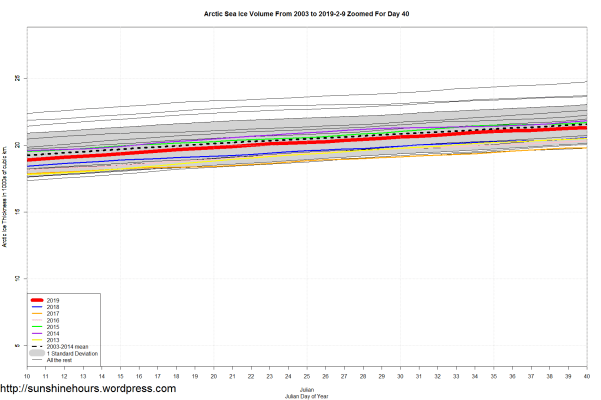Click the red 2019 legend line swatch
The image size is (601, 400).
click(x=38, y=300)
